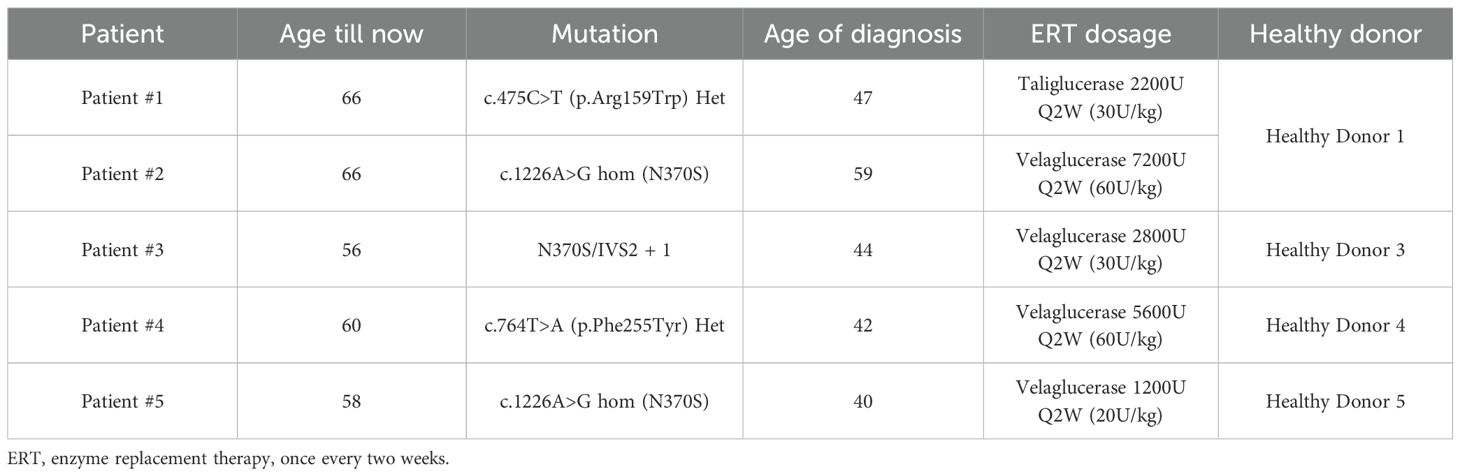The width and height of the screenshot is (1460, 476).
Task: Select the Age of diagnosis header
Action: pyautogui.click(x=862, y=34)
